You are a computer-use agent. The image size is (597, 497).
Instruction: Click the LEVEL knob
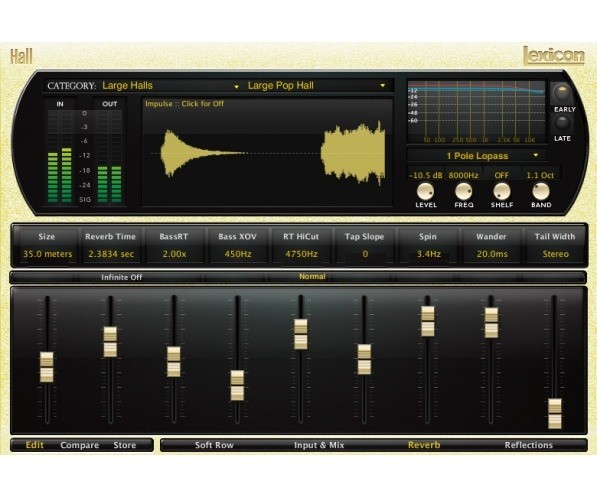(x=425, y=191)
